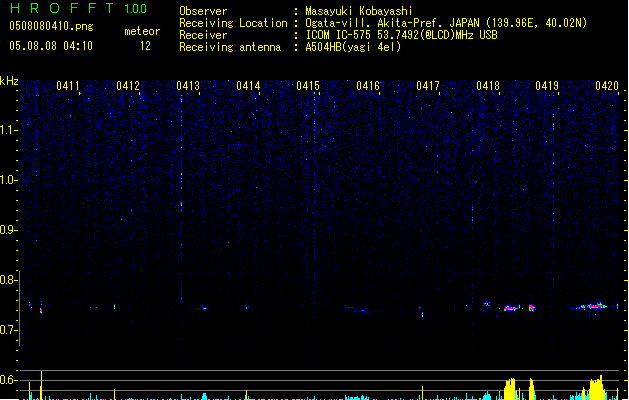Click the 0.8 kHz axis label
The height and width of the screenshot is (400, 629).
(x=9, y=280)
